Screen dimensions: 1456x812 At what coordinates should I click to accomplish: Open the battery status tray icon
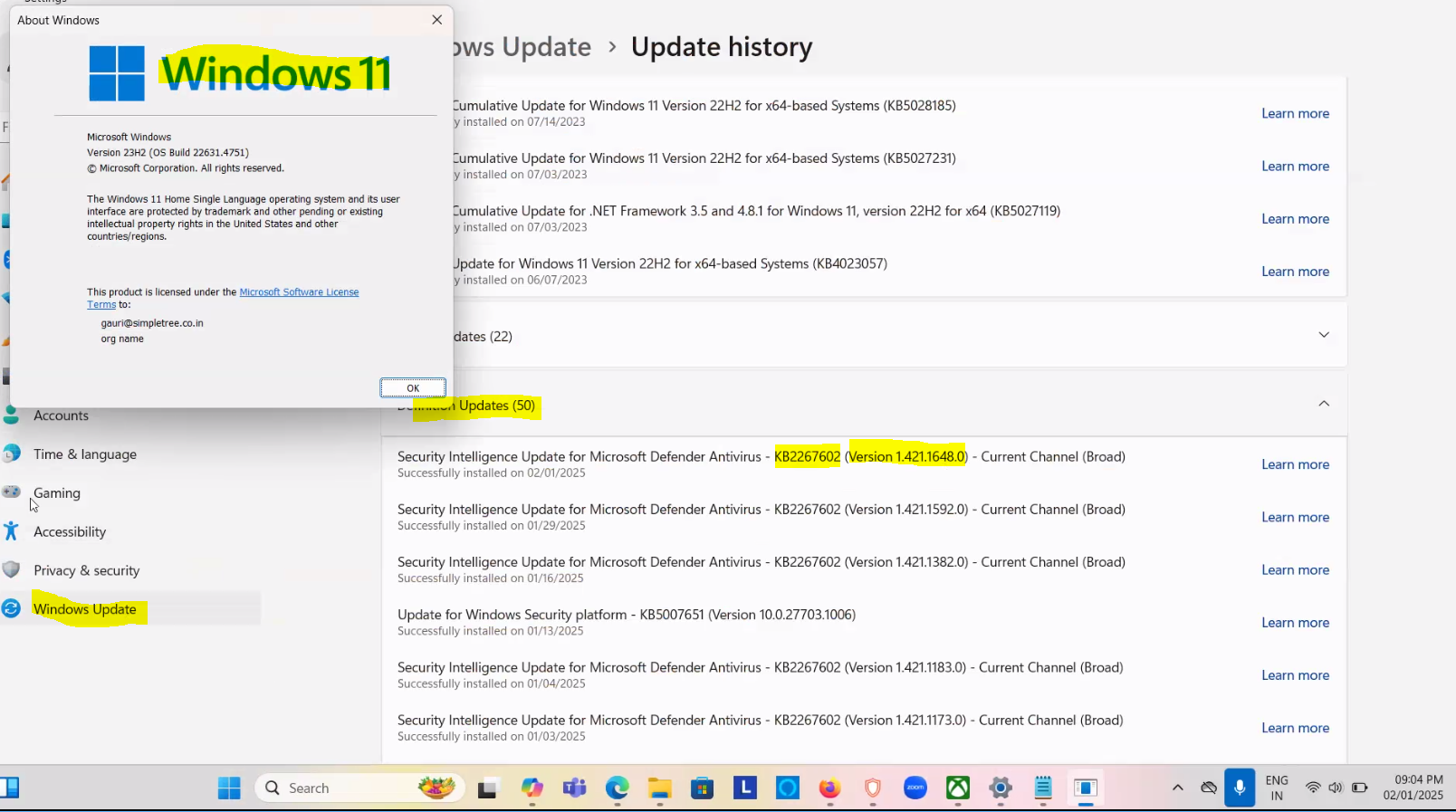click(x=1359, y=788)
